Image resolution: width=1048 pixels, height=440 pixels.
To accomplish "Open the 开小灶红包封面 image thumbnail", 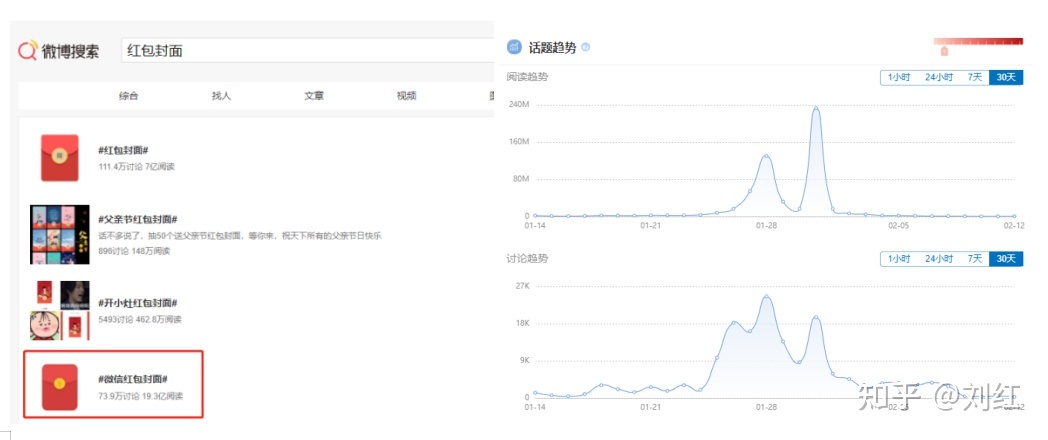I will point(59,310).
